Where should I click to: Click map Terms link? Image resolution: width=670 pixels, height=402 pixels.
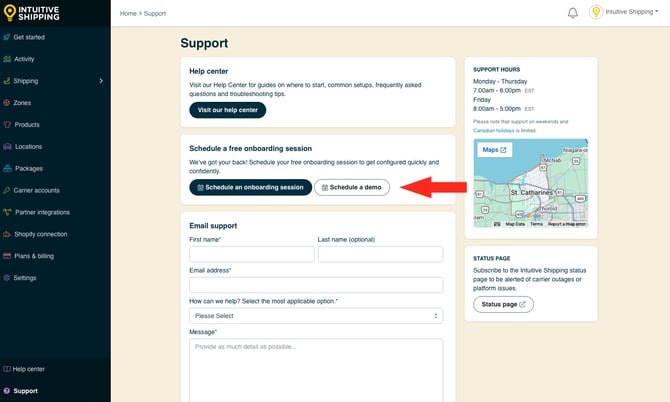536,224
